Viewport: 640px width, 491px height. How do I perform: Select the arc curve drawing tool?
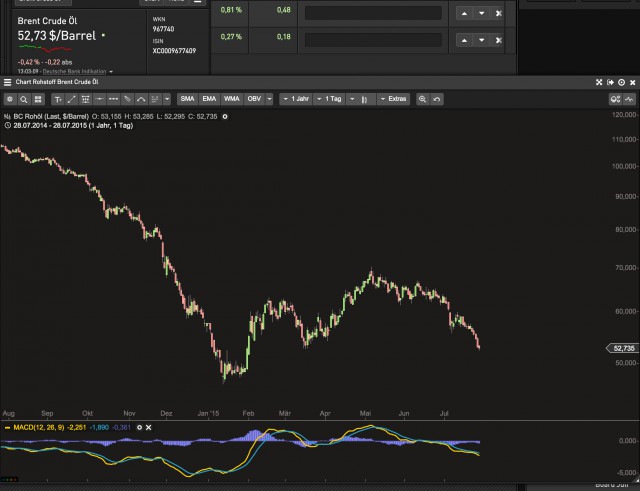(x=141, y=99)
